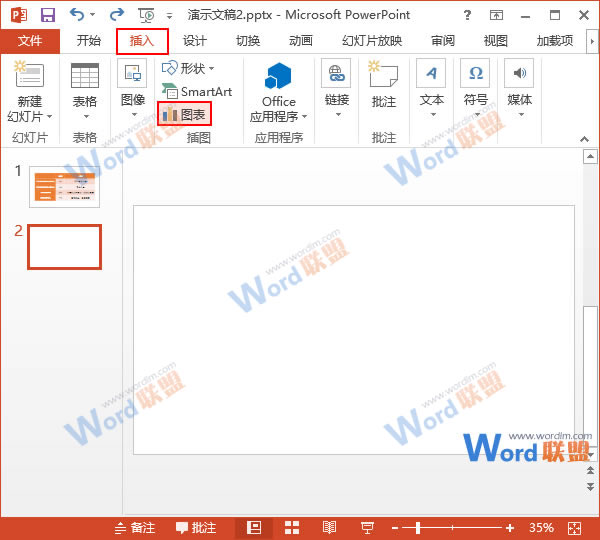Zoom out with the minus button
Image resolution: width=600 pixels, height=540 pixels.
395,528
